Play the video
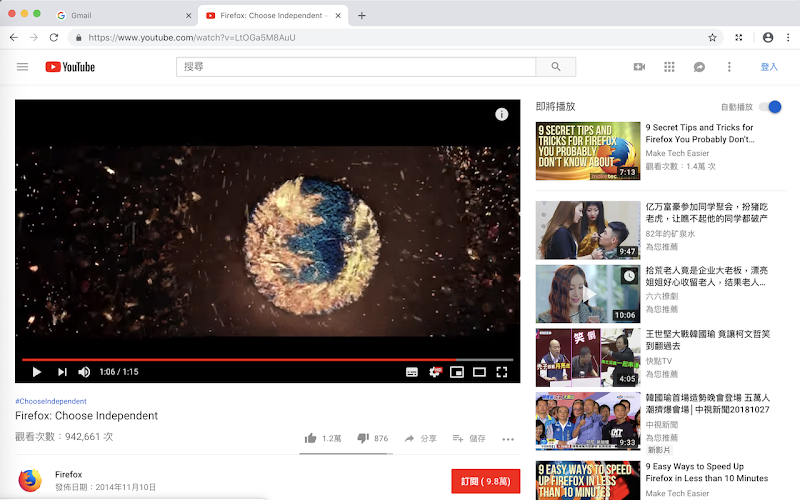Image resolution: width=800 pixels, height=500 pixels. click(36, 372)
